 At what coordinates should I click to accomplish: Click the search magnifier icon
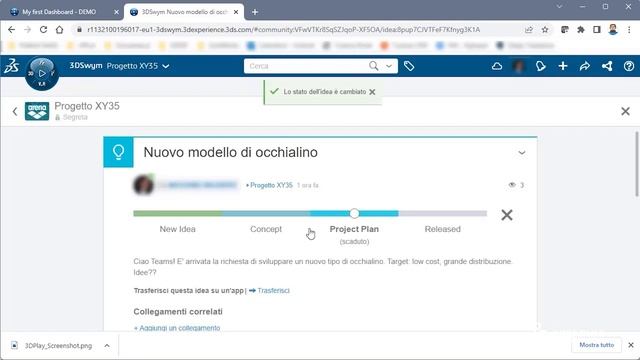tap(373, 66)
